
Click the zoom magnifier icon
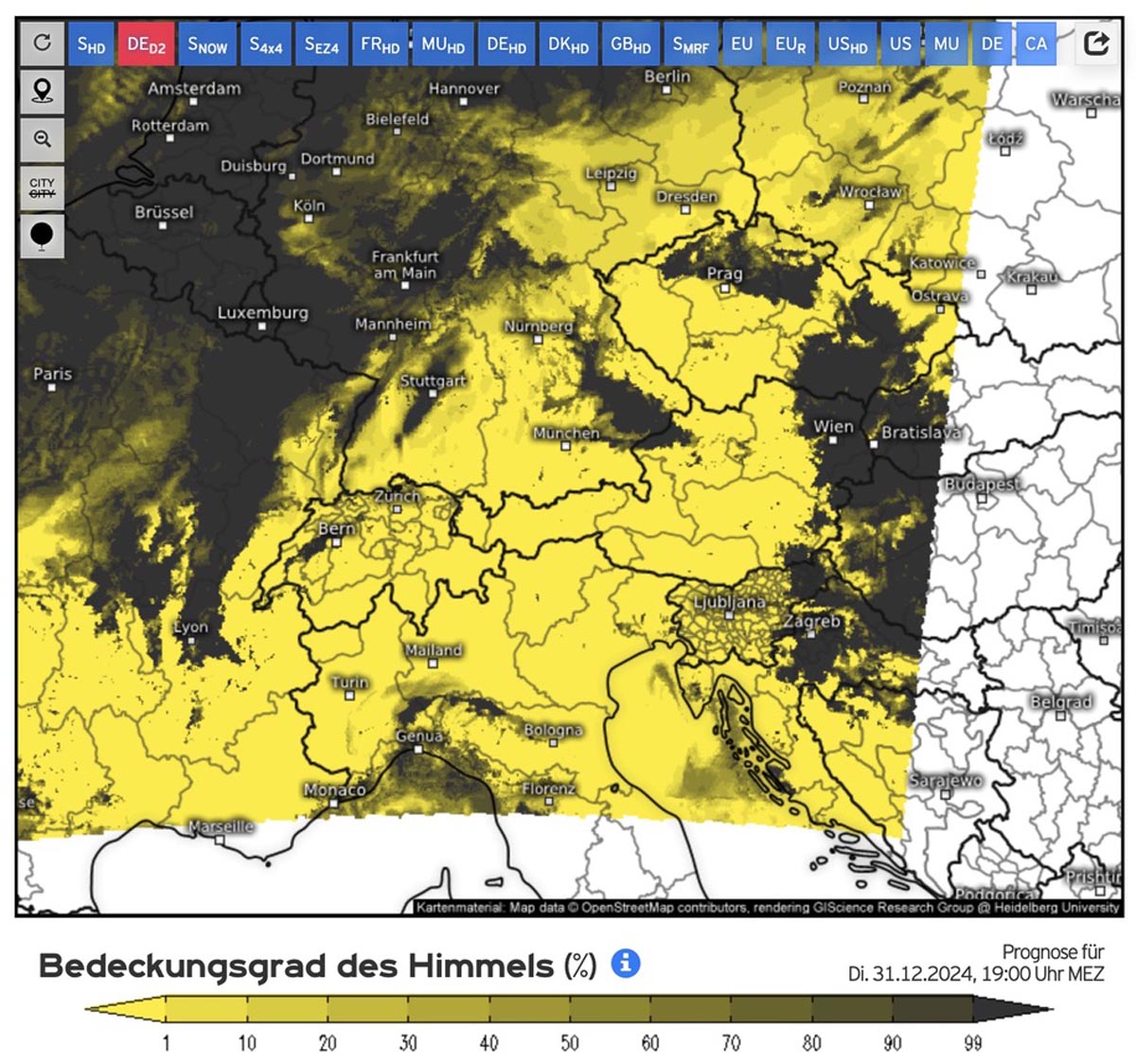coord(42,139)
